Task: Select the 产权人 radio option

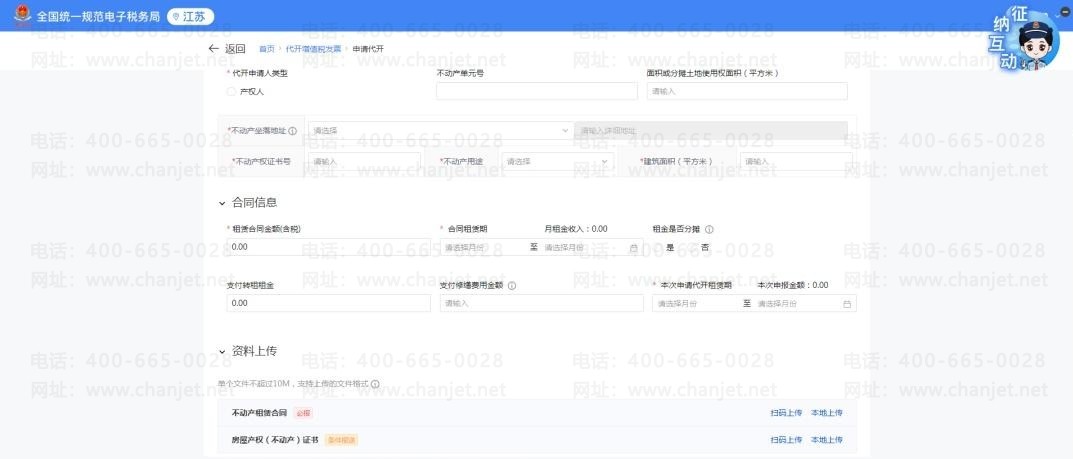Action: [231, 91]
